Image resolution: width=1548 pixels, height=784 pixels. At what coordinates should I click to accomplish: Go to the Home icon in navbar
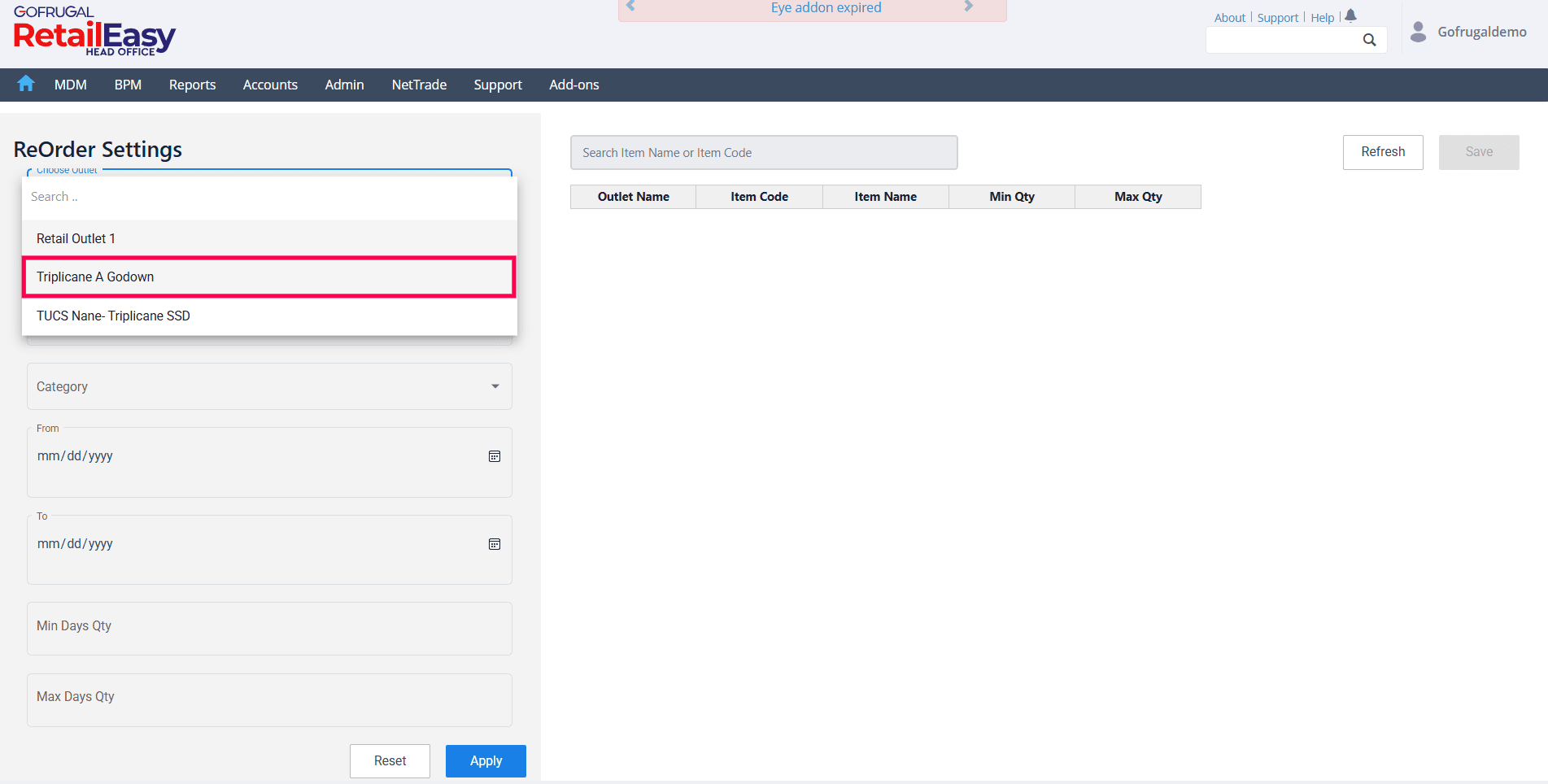coord(26,84)
